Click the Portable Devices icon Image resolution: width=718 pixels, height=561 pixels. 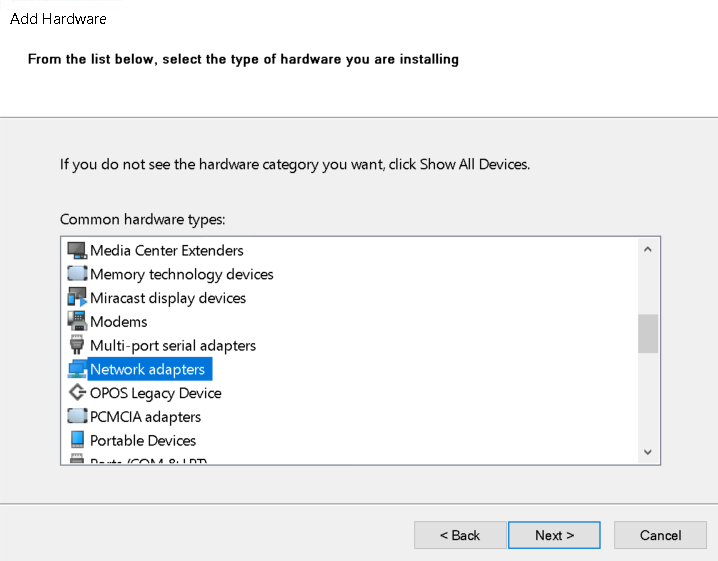coord(77,441)
